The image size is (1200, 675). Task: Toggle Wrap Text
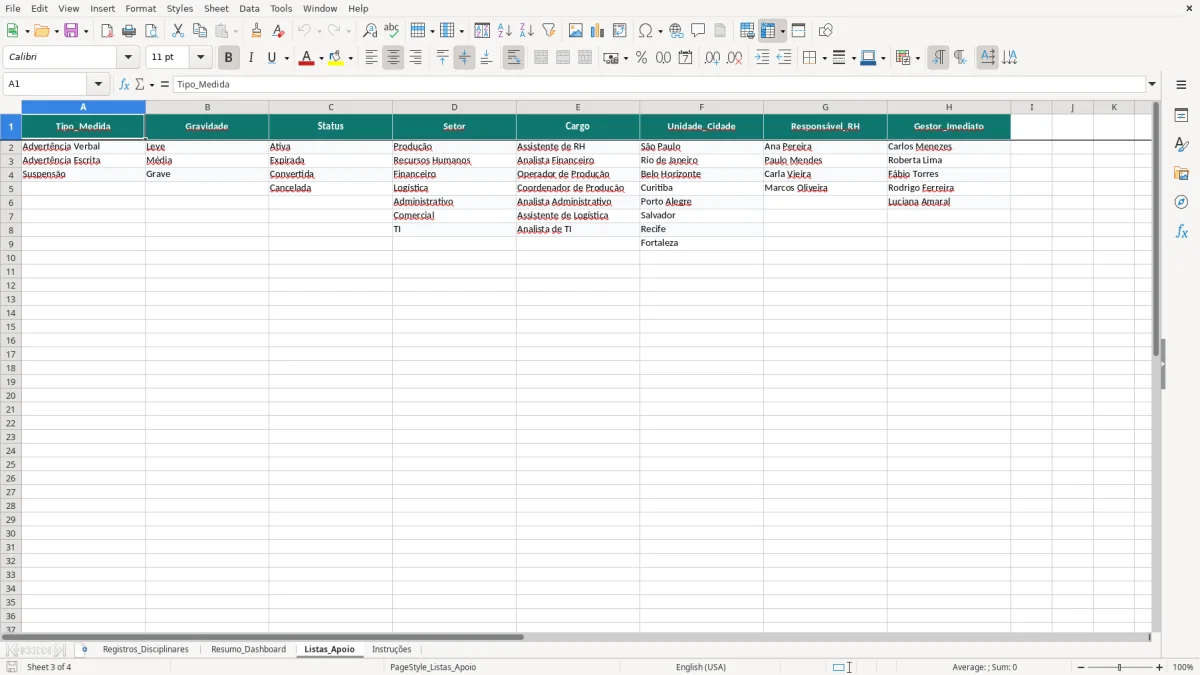click(x=514, y=58)
